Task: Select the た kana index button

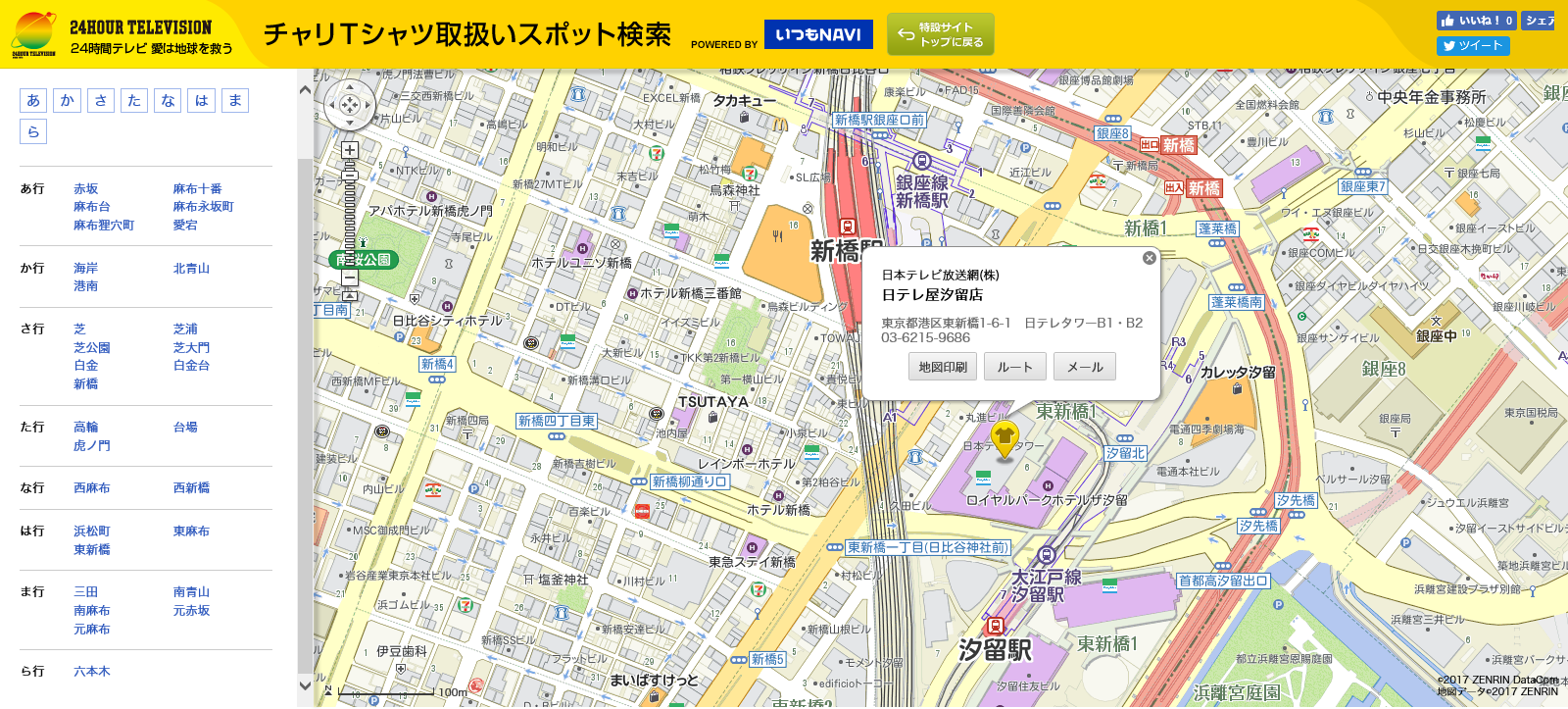Action: point(134,100)
